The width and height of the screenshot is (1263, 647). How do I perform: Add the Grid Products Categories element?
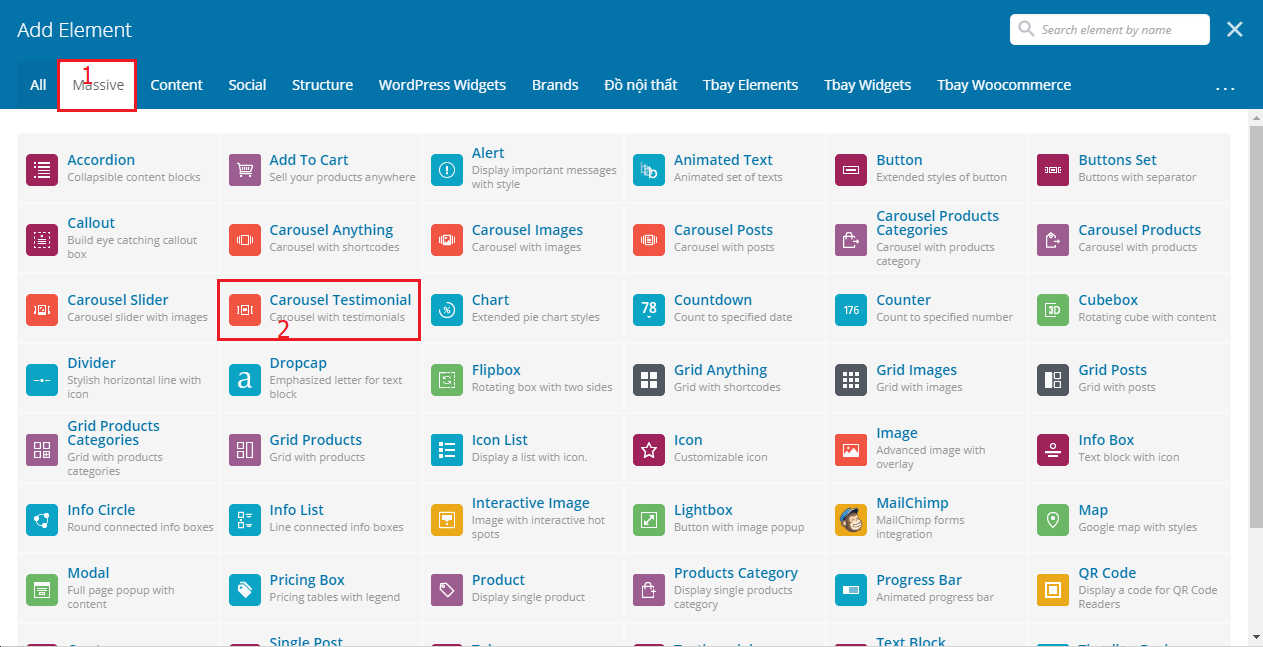(118, 450)
